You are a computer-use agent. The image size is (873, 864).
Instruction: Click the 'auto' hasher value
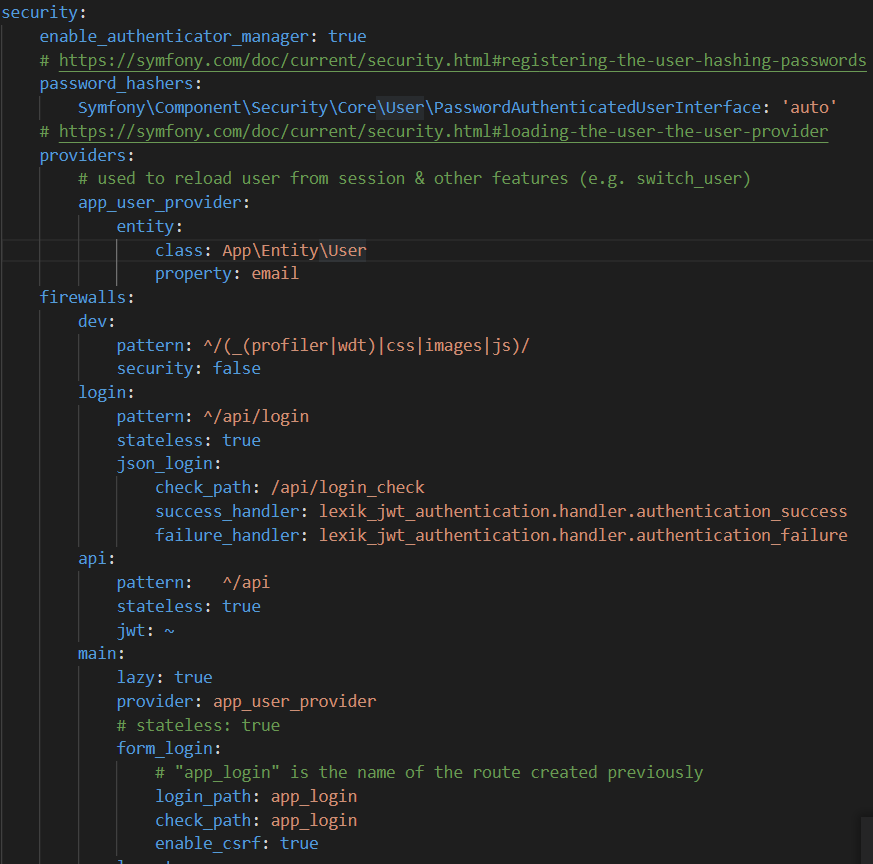coord(808,107)
